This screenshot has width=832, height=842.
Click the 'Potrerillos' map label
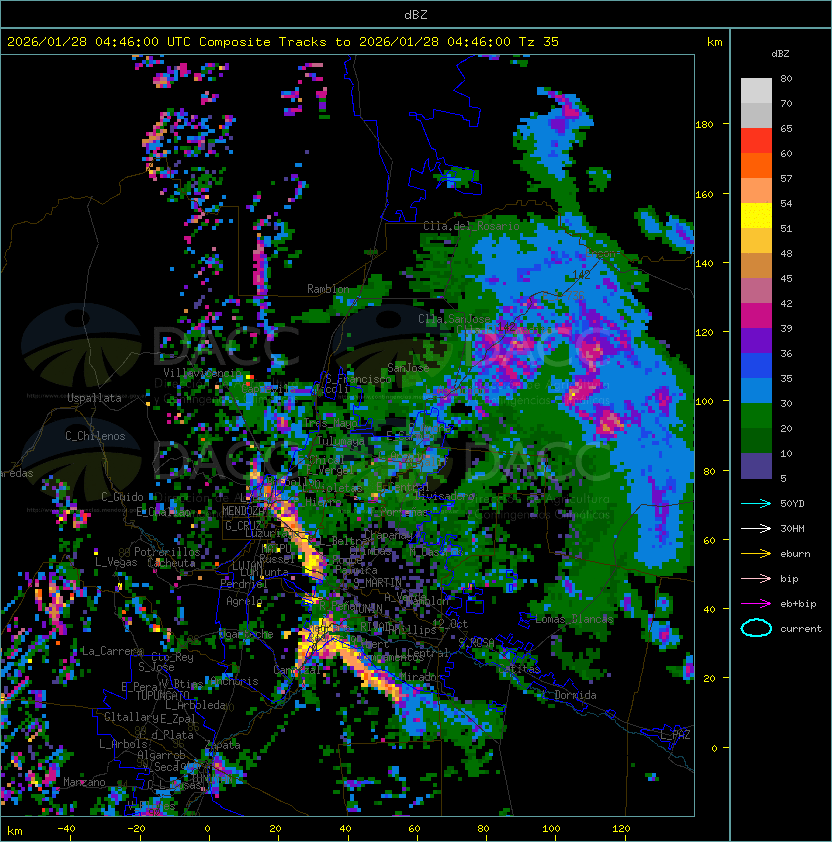pyautogui.click(x=167, y=552)
